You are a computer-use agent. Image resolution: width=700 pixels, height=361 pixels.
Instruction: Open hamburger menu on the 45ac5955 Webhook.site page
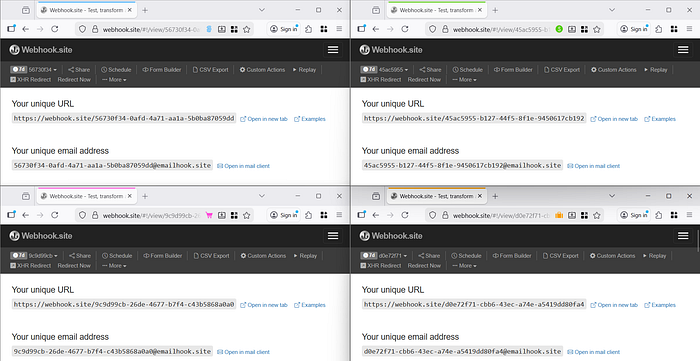tap(683, 50)
